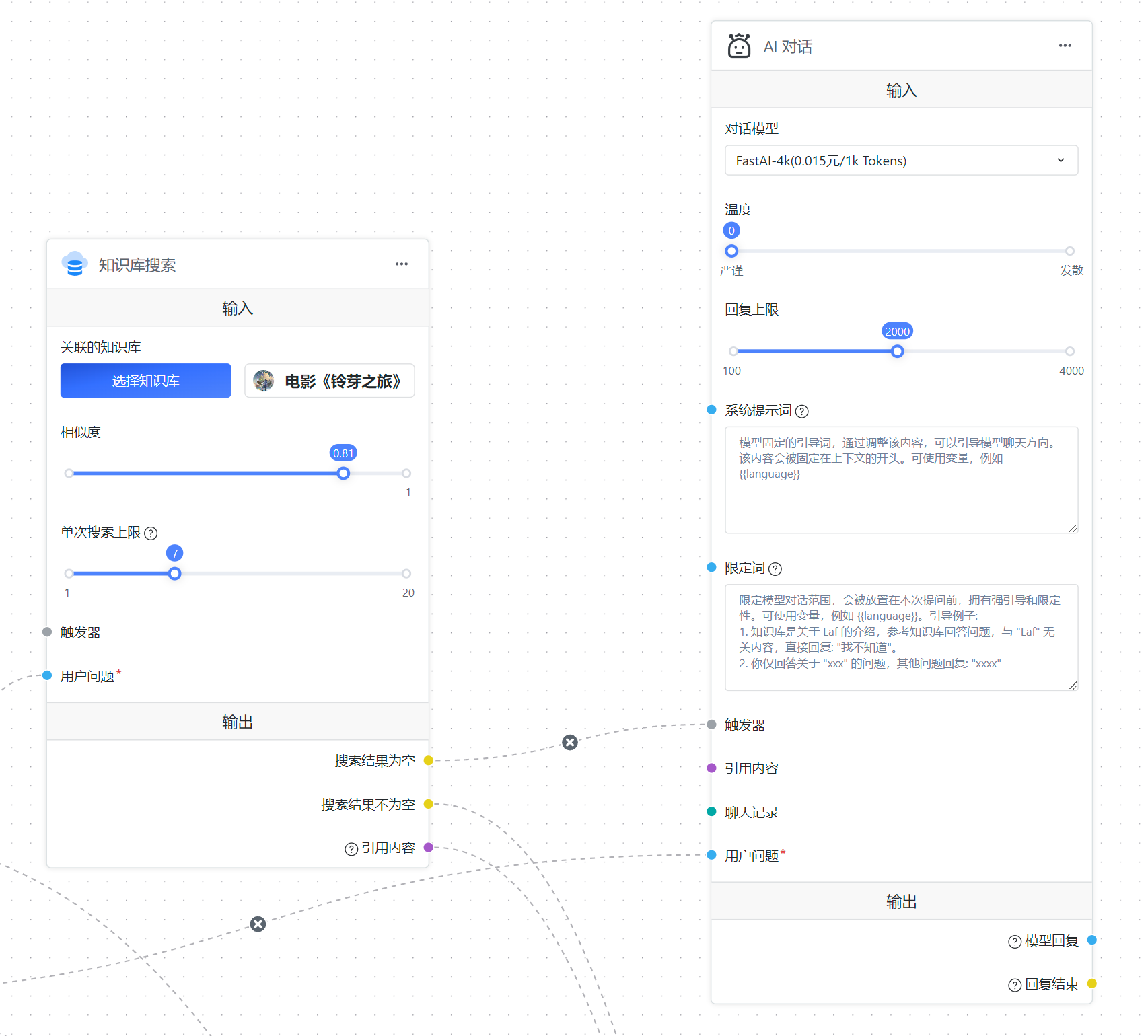Image resolution: width=1148 pixels, height=1036 pixels.
Task: Focus the 系统提示词 text area
Action: (901, 480)
